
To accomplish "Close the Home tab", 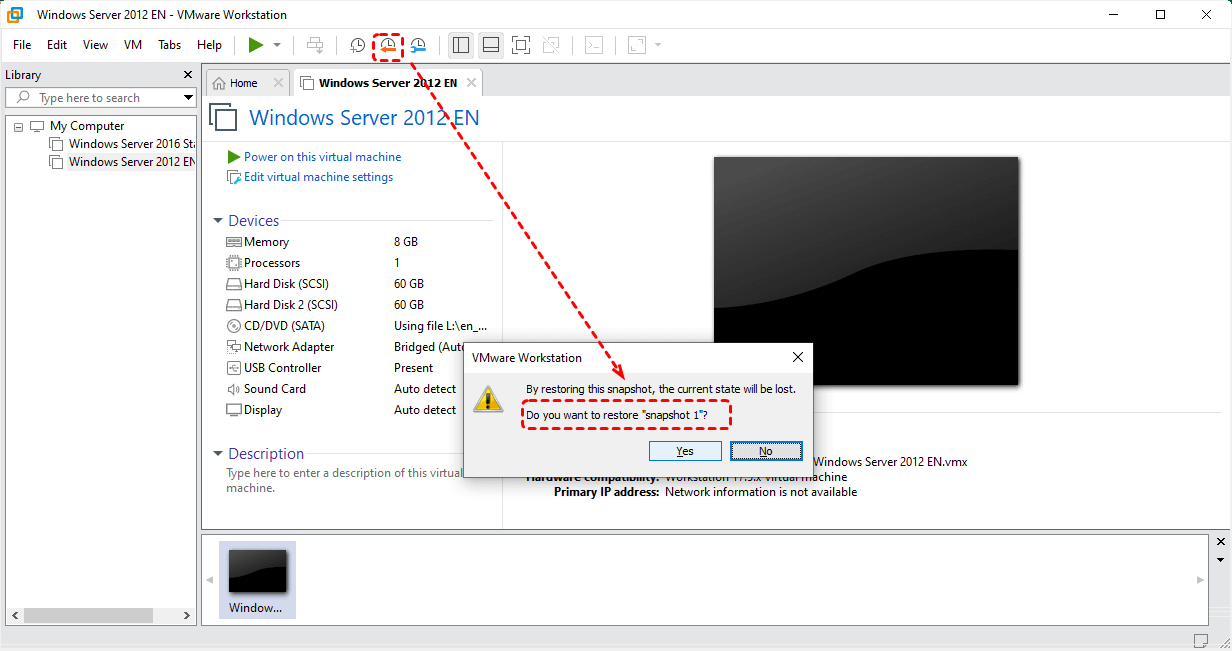I will point(278,83).
